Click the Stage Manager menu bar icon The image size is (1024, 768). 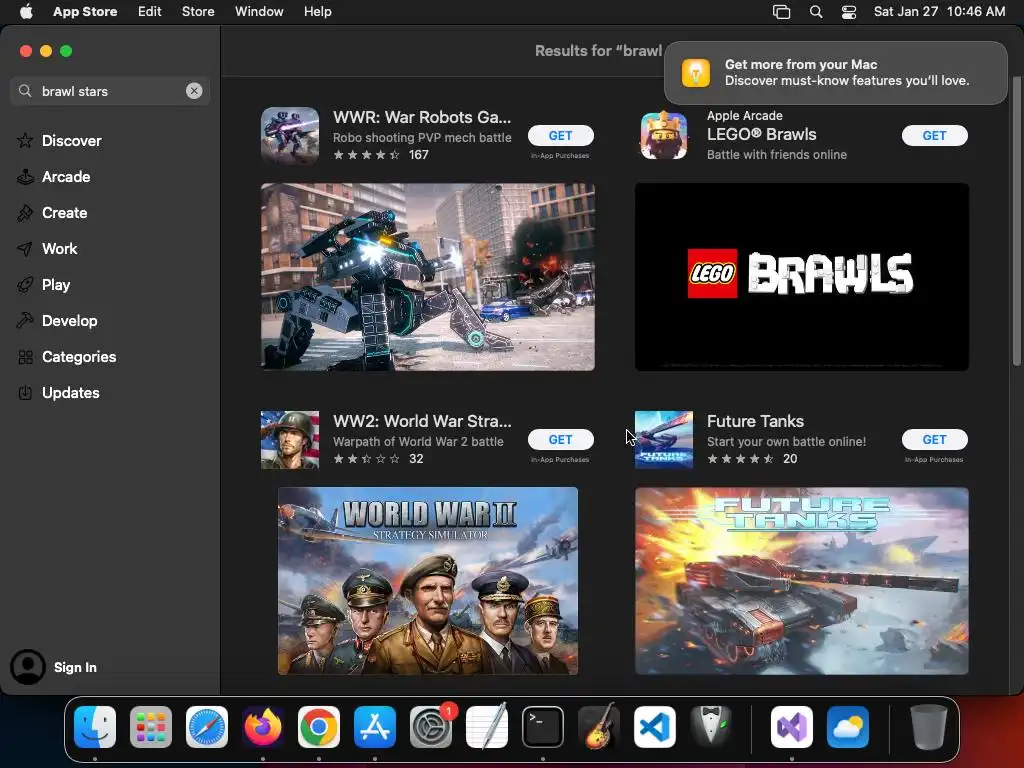coord(782,12)
